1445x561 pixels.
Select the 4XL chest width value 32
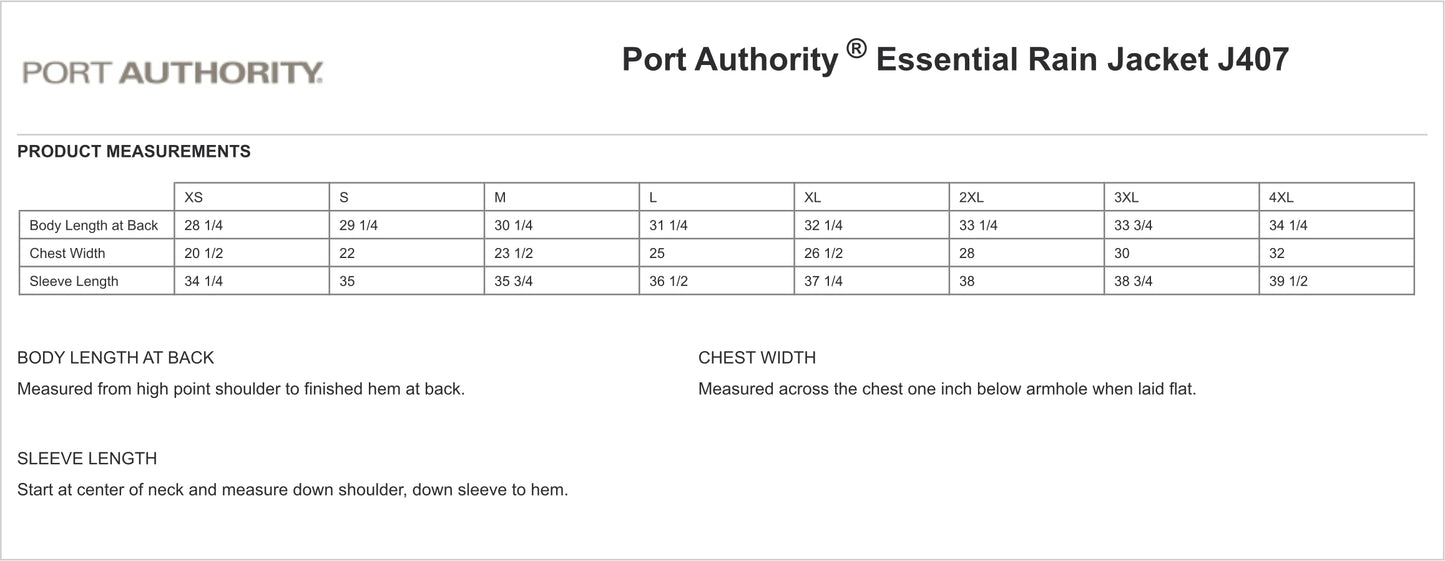coord(1277,254)
